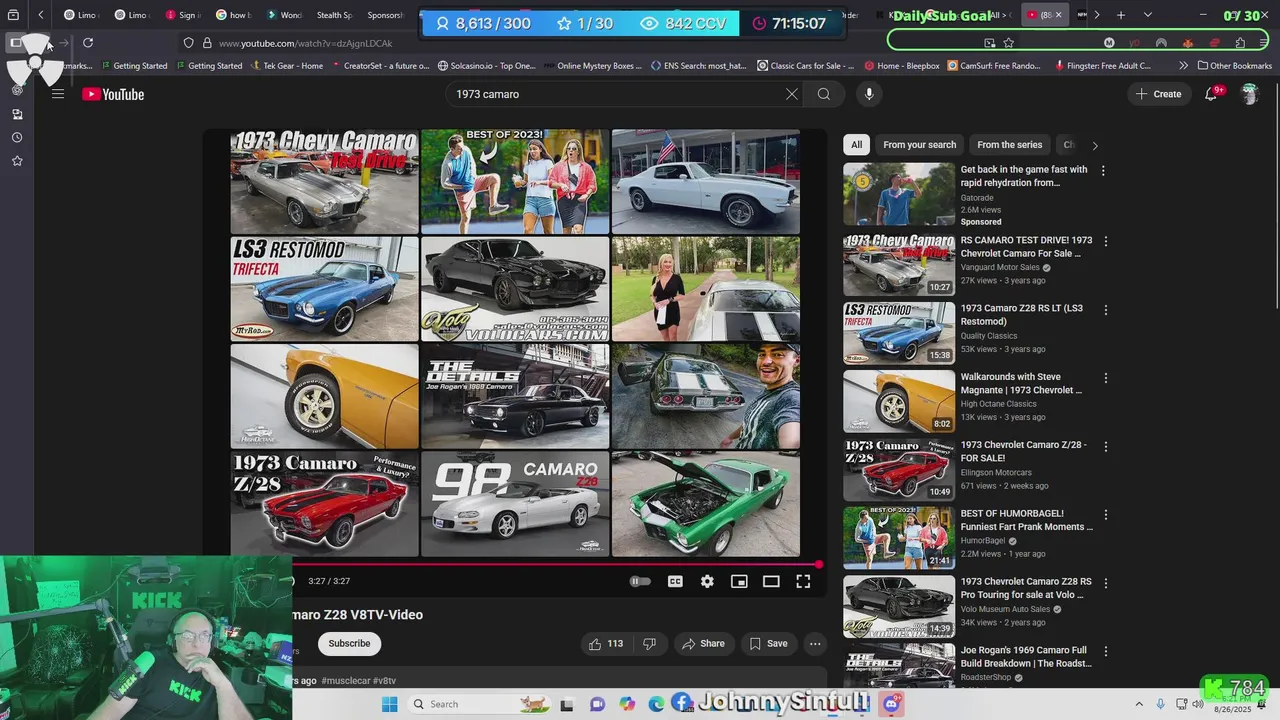
Task: Play the 98 Camaro Z28 end-screen thumbnail
Action: click(x=514, y=503)
